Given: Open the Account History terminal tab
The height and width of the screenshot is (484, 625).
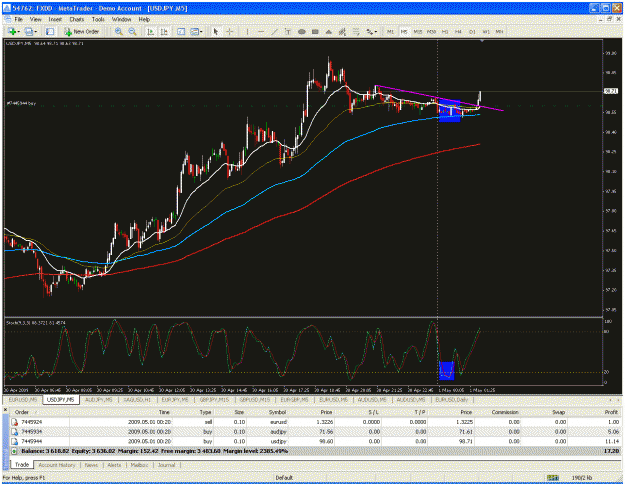Looking at the screenshot, I should pyautogui.click(x=57, y=465).
